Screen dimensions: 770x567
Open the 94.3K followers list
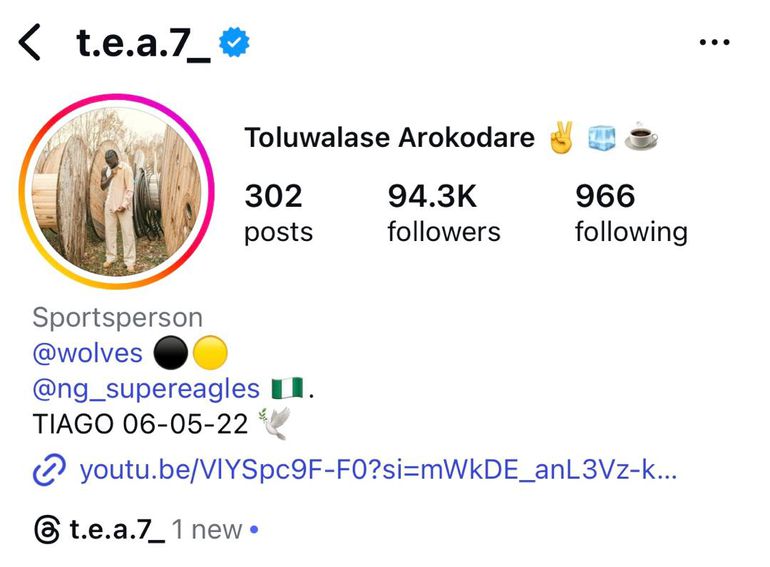(x=444, y=212)
